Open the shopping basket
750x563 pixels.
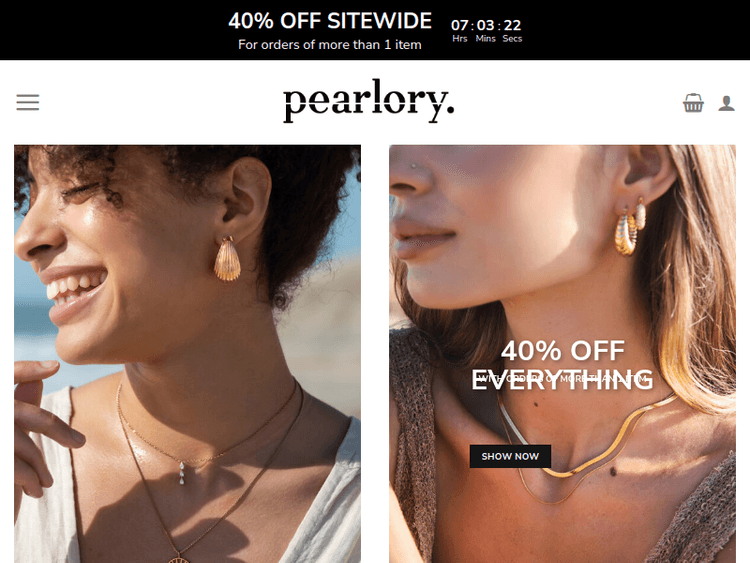coord(693,103)
